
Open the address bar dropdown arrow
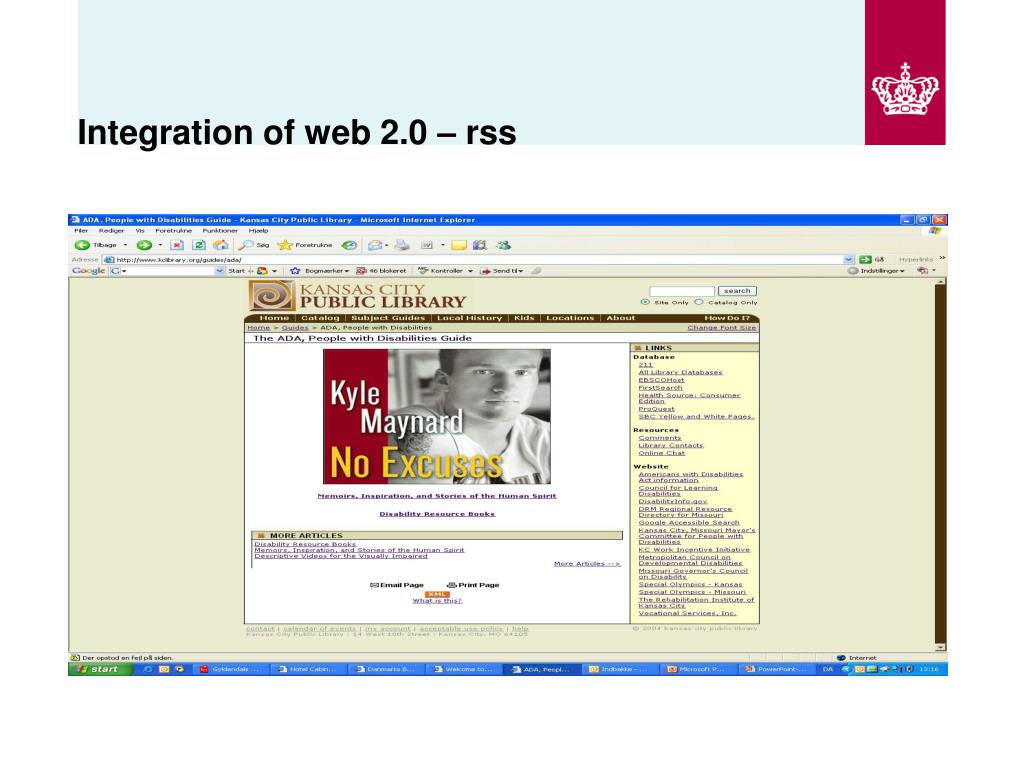tap(848, 259)
